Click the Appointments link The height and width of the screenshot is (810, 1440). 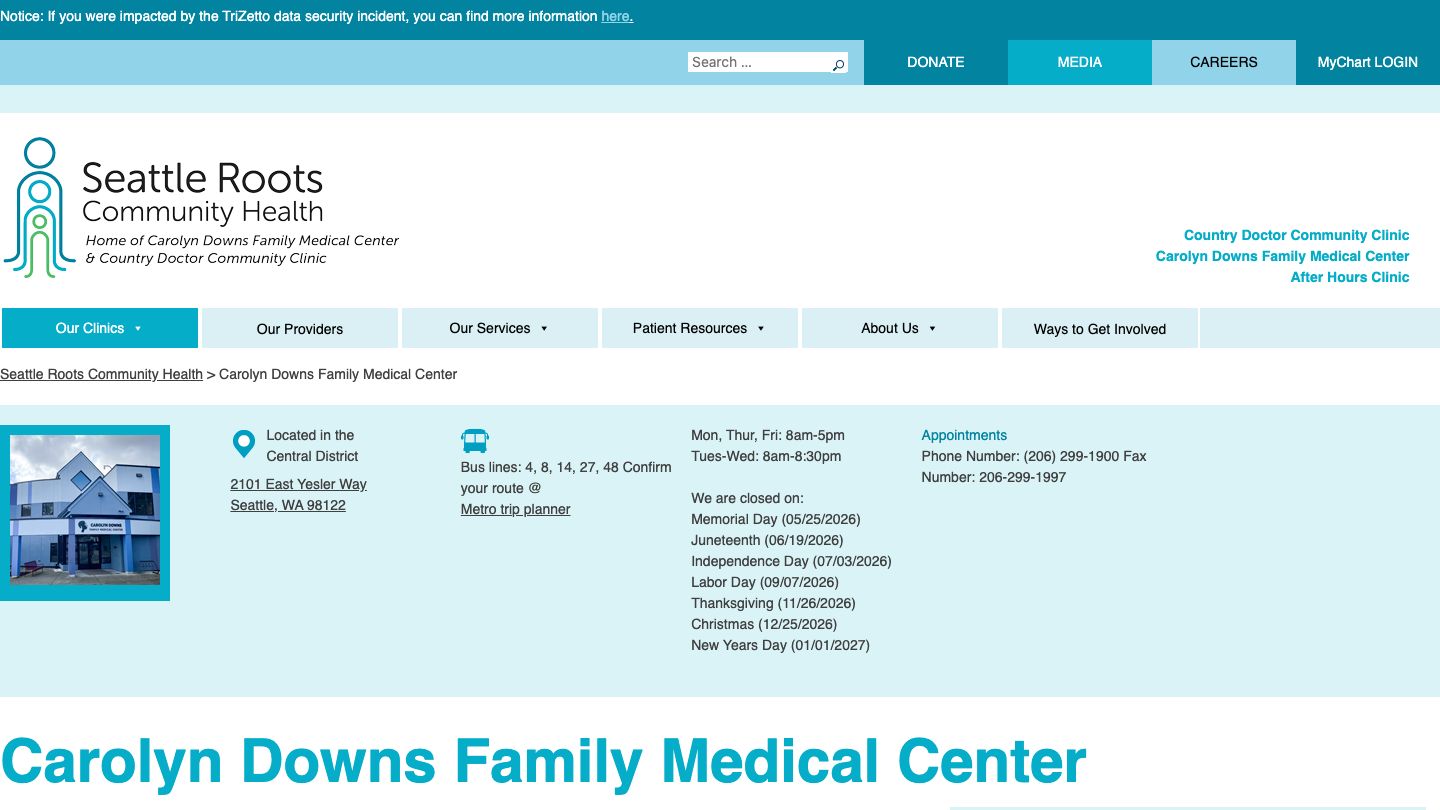click(x=963, y=435)
